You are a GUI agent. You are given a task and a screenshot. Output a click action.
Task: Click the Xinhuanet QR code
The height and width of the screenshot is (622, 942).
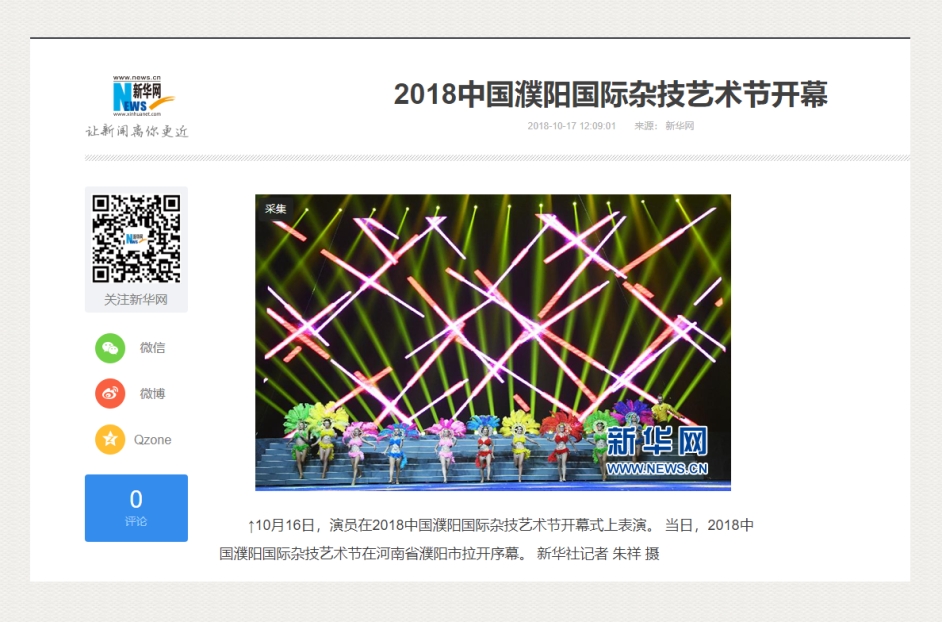[x=136, y=239]
